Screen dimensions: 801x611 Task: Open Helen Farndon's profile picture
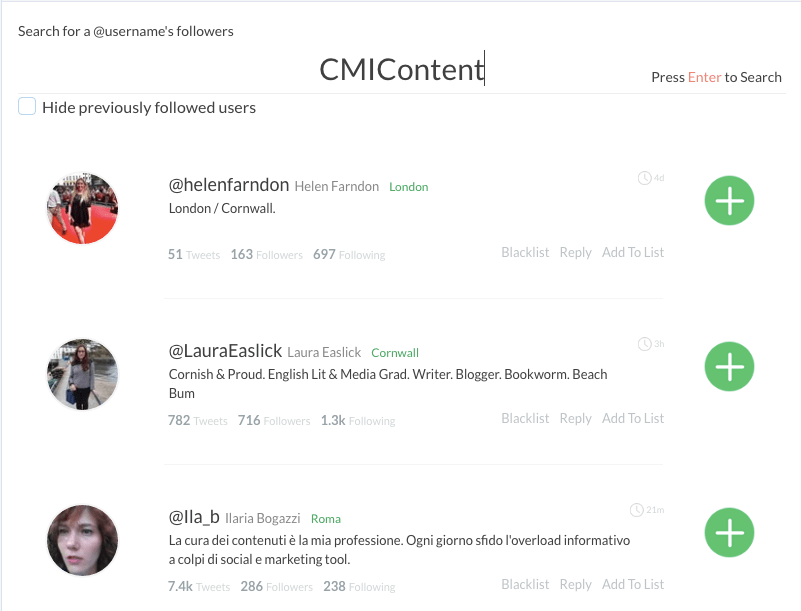82,208
